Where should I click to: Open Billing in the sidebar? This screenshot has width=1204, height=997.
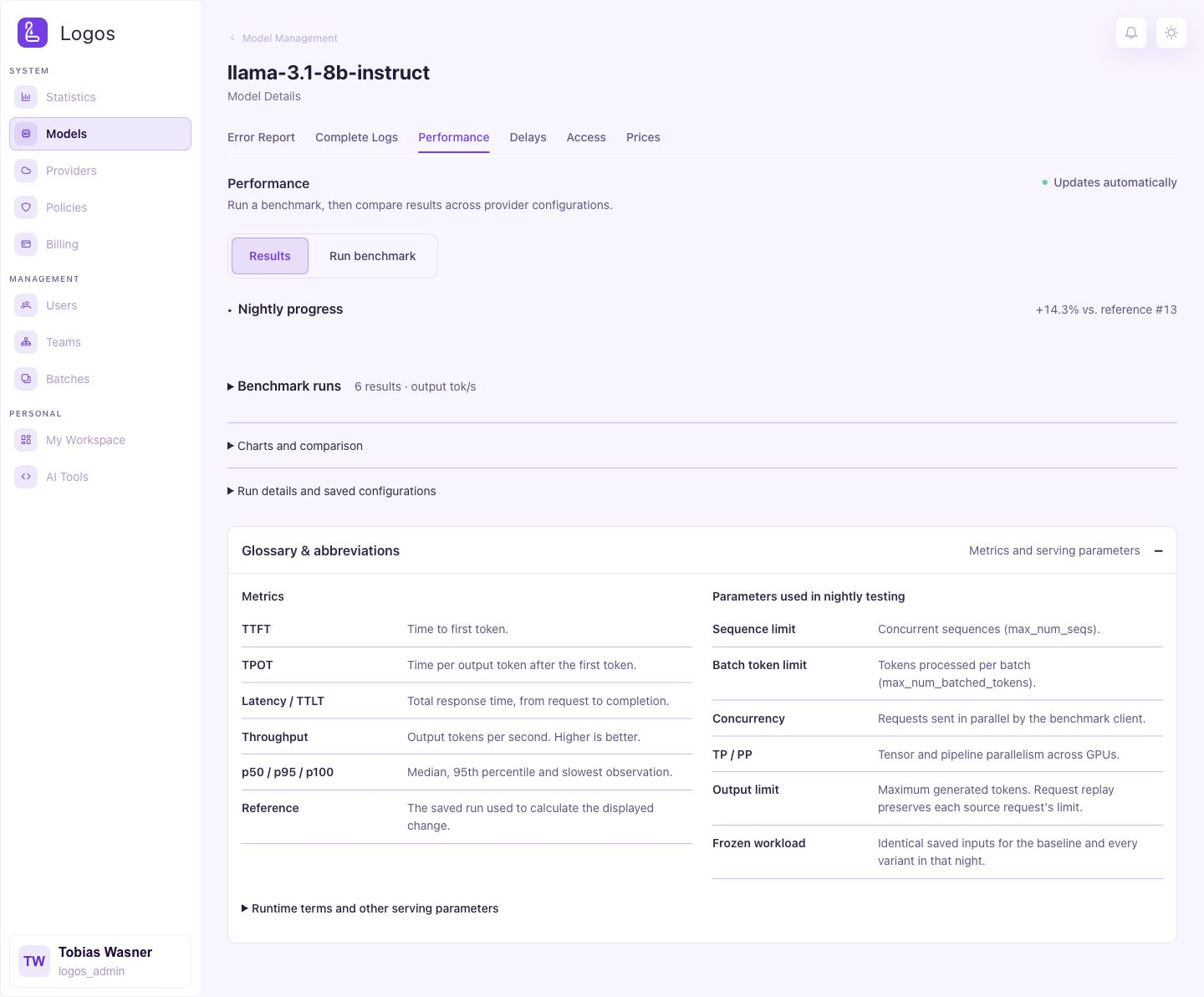point(100,244)
